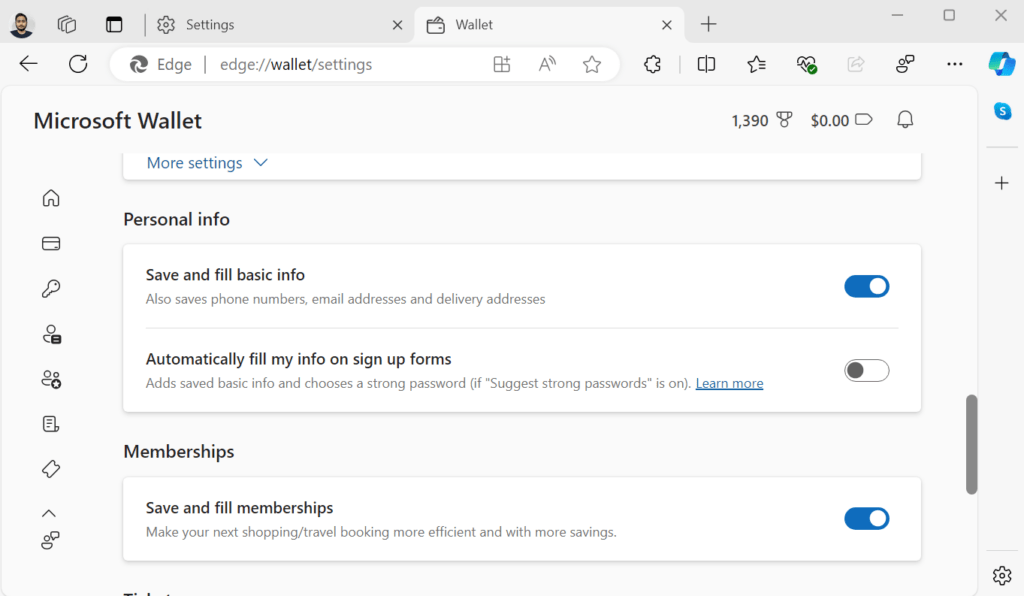Click the 1,390 rewards points button

pyautogui.click(x=761, y=120)
